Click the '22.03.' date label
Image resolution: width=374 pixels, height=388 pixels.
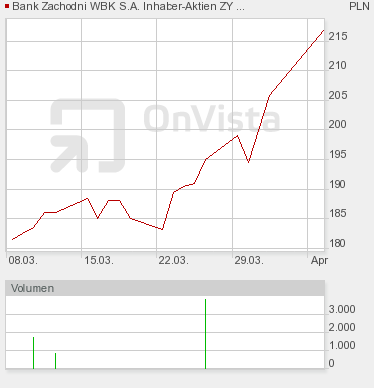173,260
